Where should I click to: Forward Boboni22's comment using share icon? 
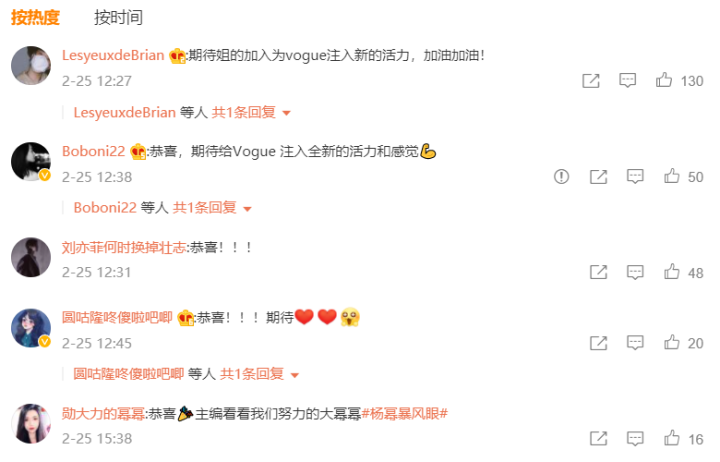click(x=598, y=176)
